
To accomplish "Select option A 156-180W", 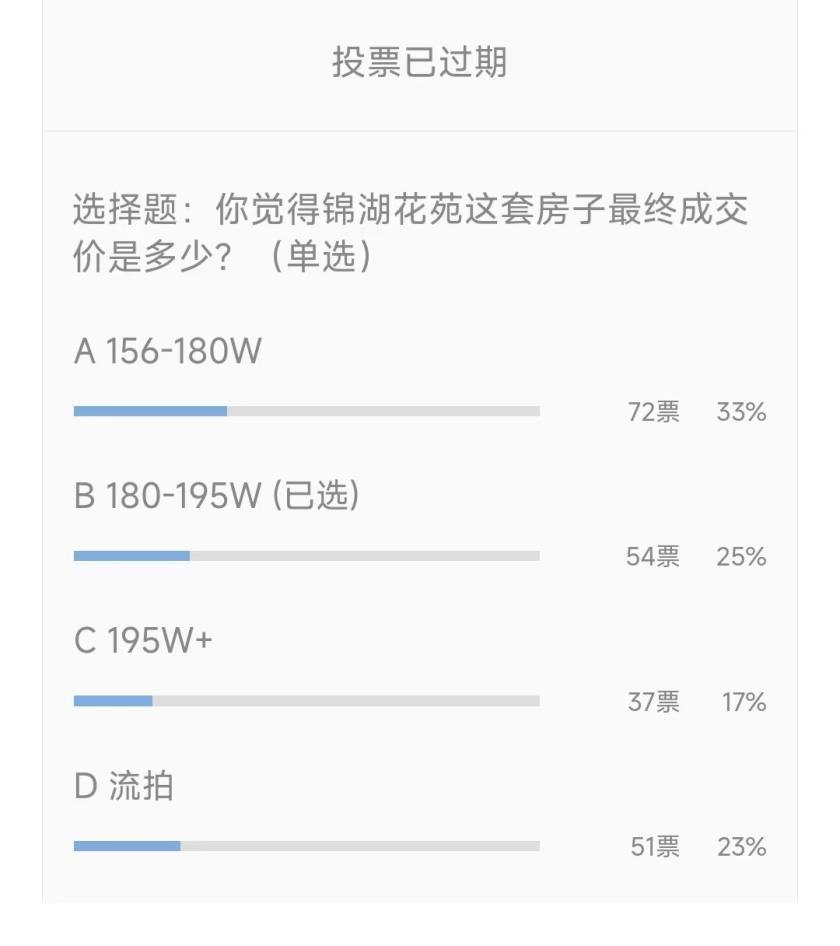I will (x=168, y=351).
